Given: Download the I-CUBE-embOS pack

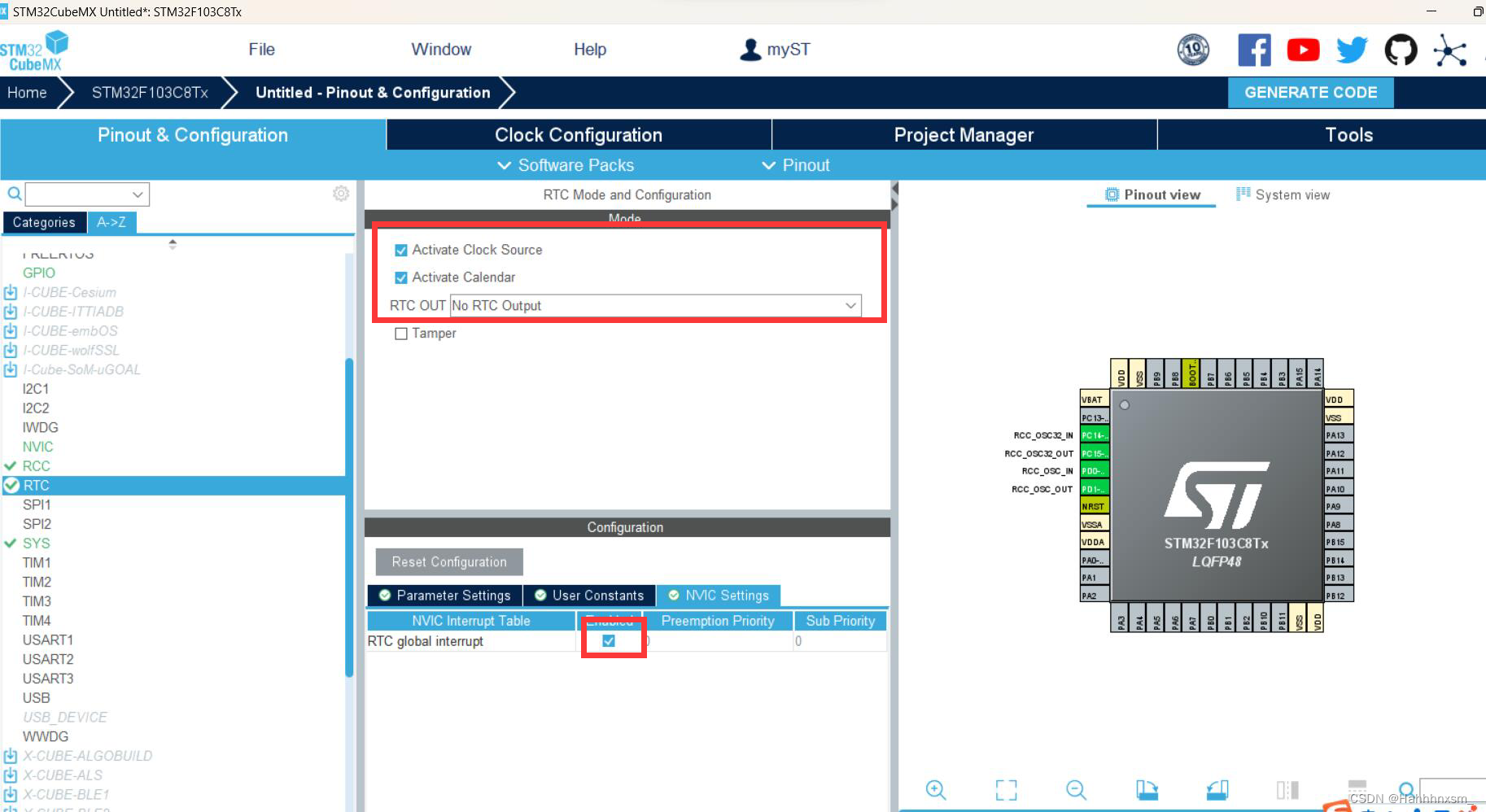Looking at the screenshot, I should (11, 331).
